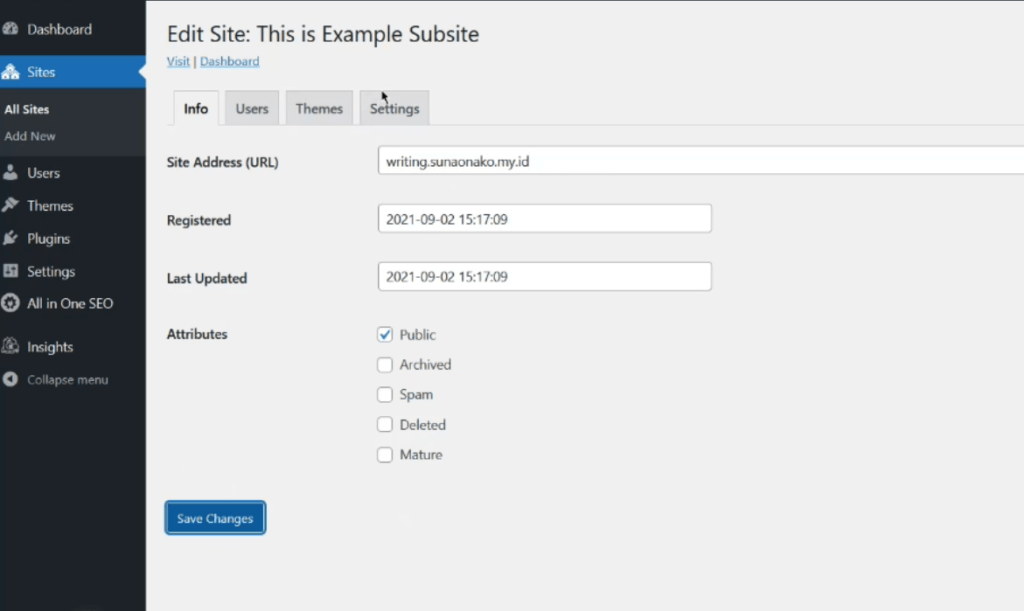
Task: Click the Users person icon in sidebar
Action: 11,173
